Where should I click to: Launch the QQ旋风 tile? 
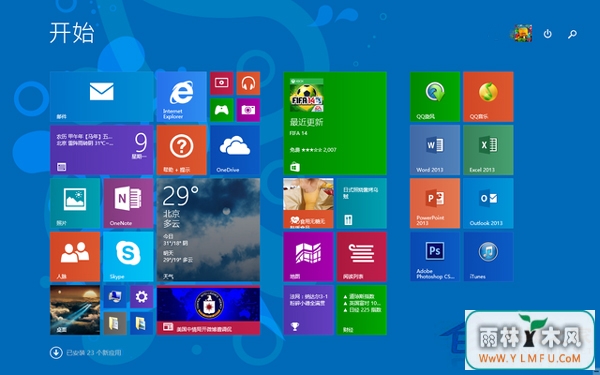[435, 96]
